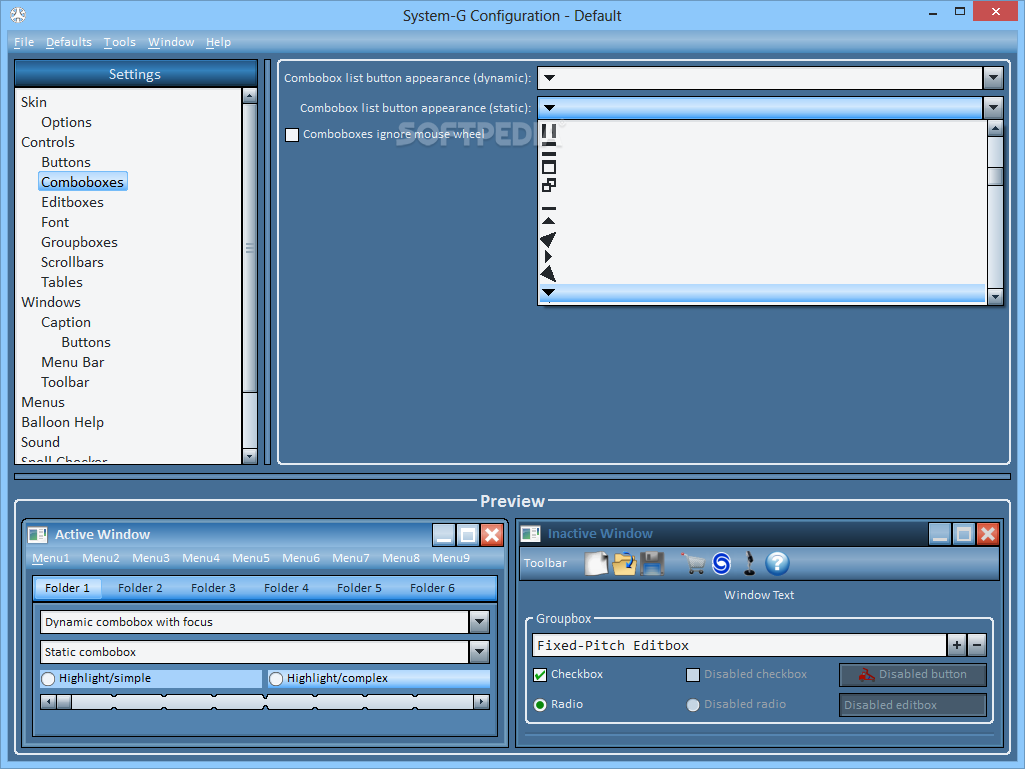Collapse the static combobox appearance dropdown arrow
Image resolution: width=1025 pixels, height=769 pixels.
993,108
